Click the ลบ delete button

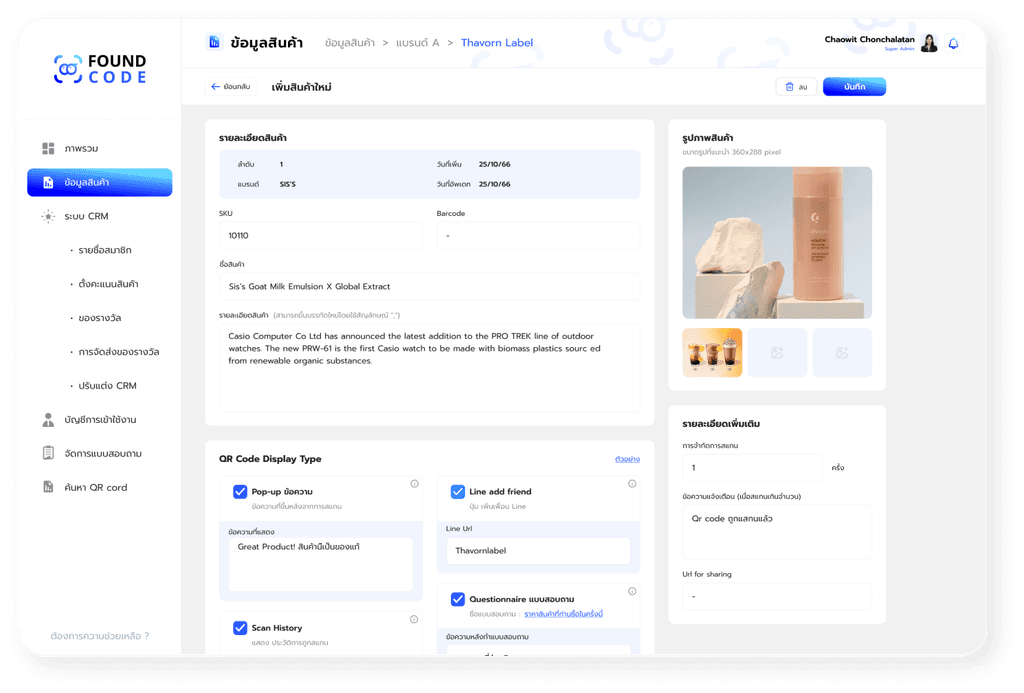click(796, 87)
